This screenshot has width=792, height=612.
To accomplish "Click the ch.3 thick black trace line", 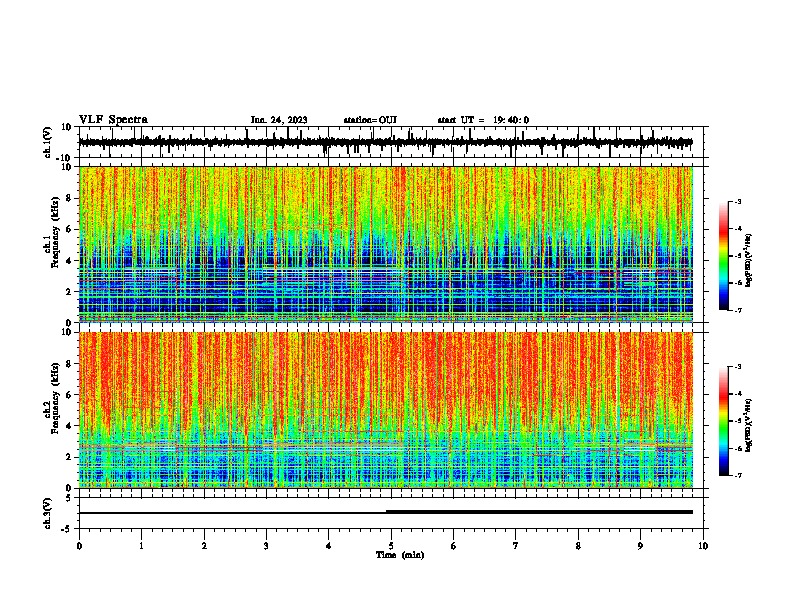I will 539,512.
